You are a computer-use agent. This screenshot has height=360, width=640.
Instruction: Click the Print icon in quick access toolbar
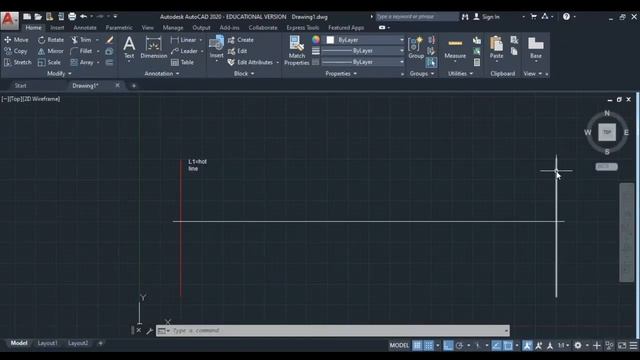pyautogui.click(x=72, y=16)
